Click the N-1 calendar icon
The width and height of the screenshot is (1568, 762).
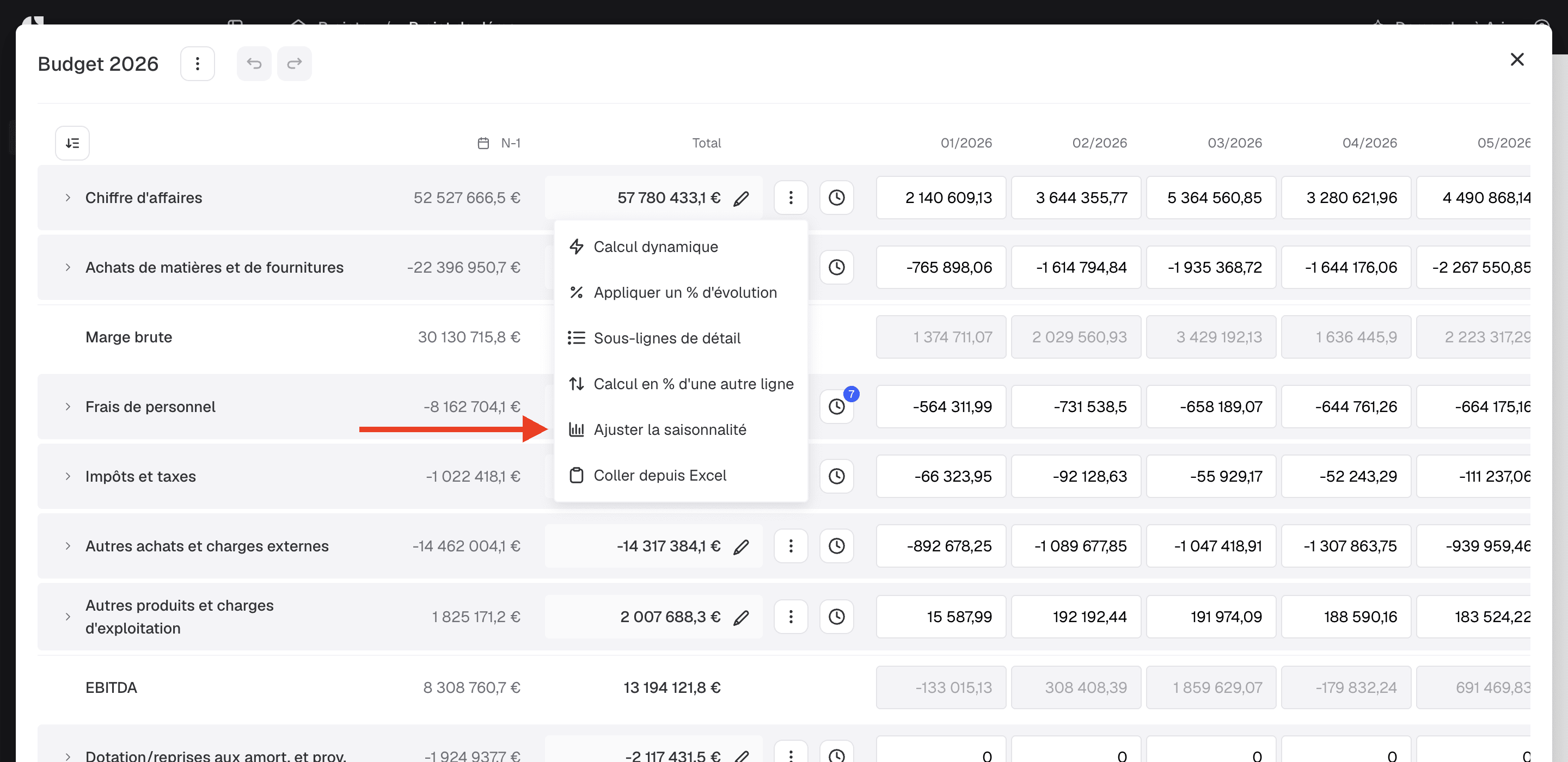click(x=483, y=143)
